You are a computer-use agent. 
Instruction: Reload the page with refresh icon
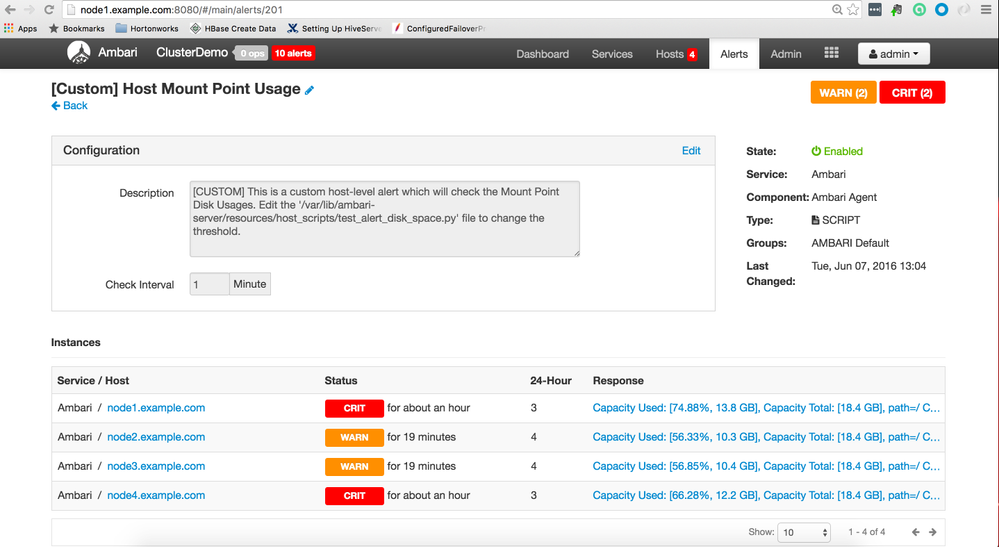pos(48,10)
